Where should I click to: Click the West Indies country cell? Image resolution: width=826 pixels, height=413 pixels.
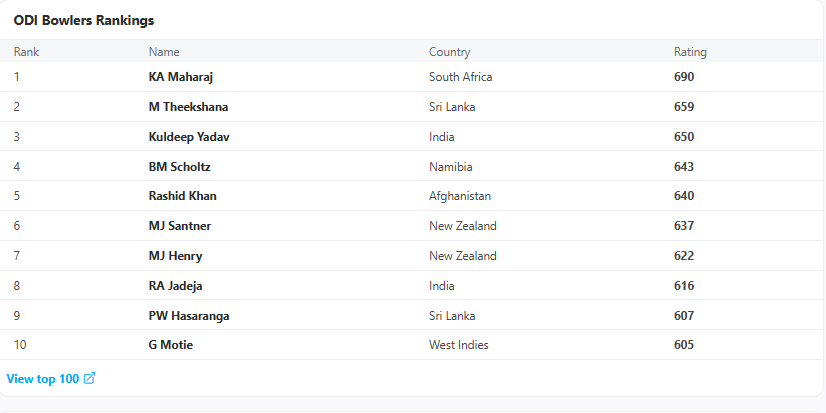[x=458, y=345]
